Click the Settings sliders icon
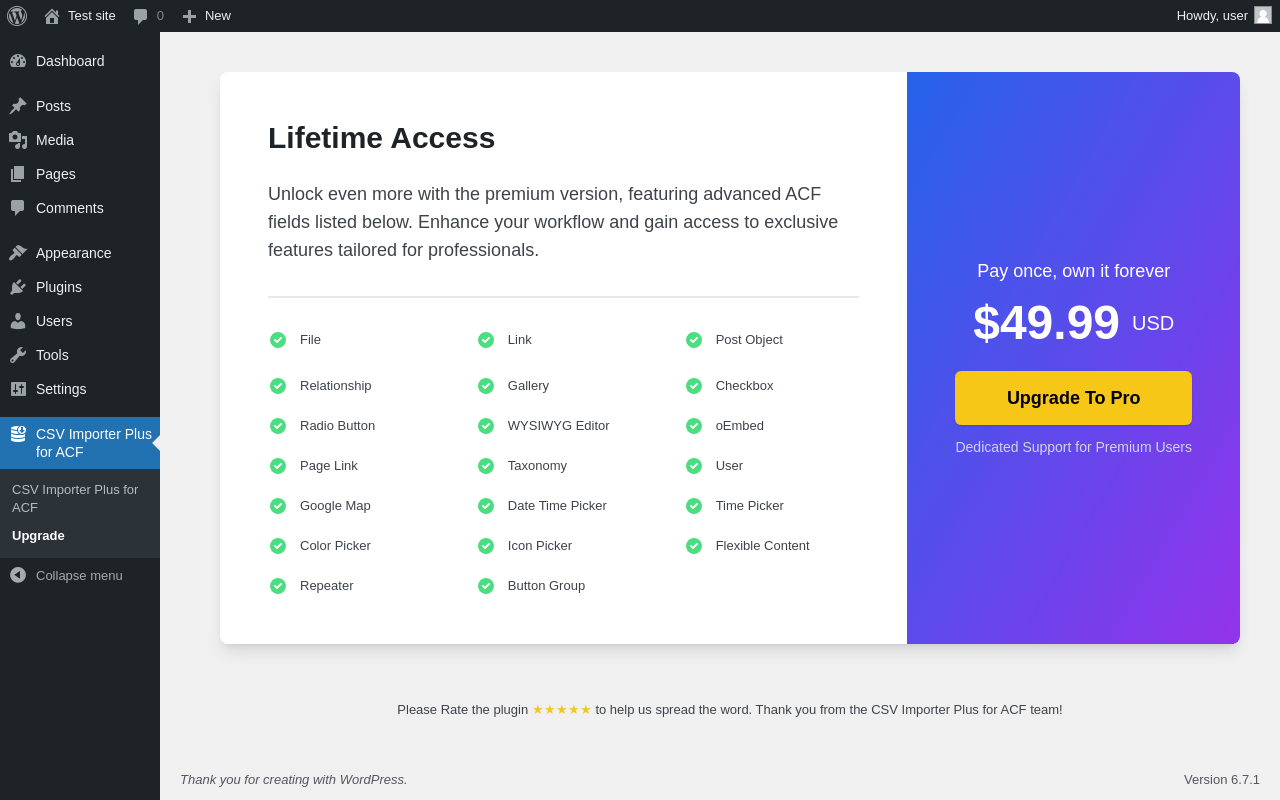 [18, 389]
